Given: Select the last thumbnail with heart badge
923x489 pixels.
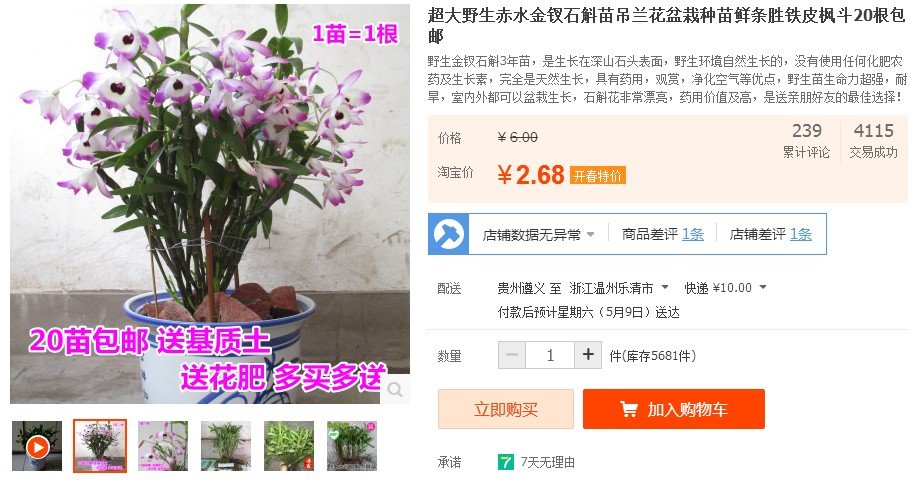Looking at the screenshot, I should point(352,446).
